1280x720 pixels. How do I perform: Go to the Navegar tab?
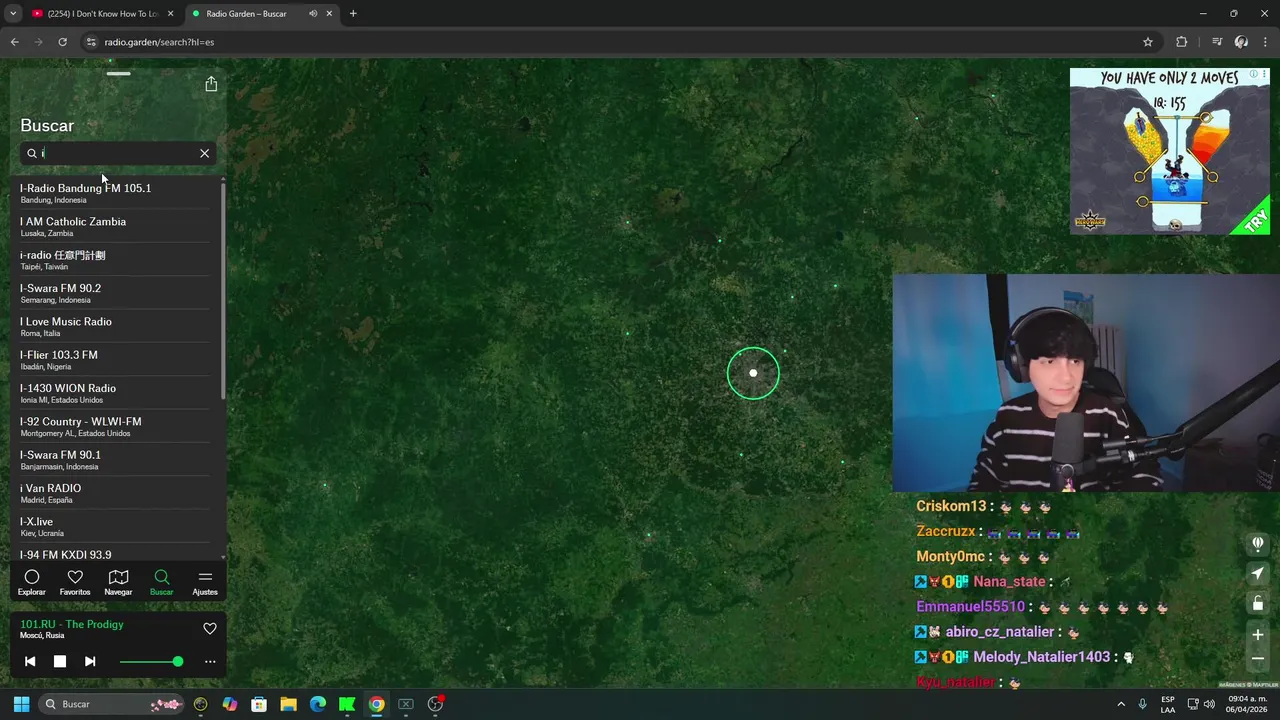point(118,582)
